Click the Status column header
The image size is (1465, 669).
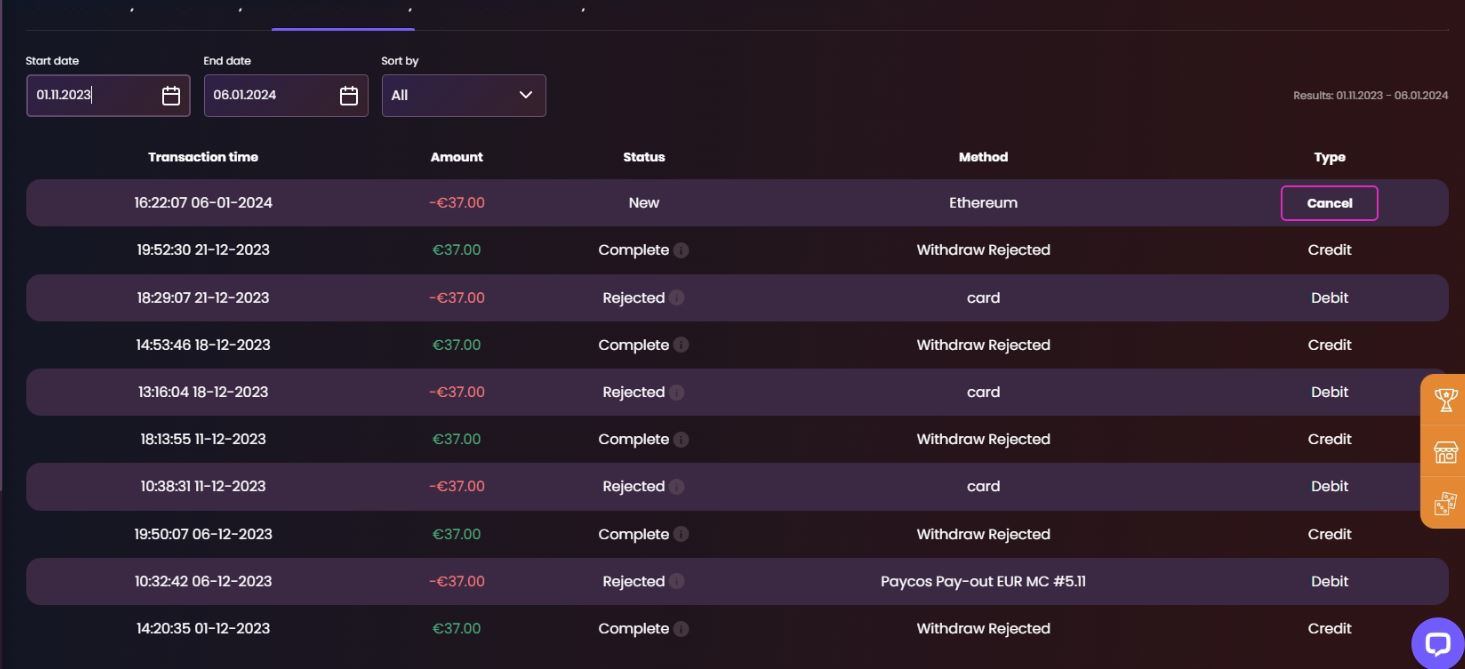(644, 157)
